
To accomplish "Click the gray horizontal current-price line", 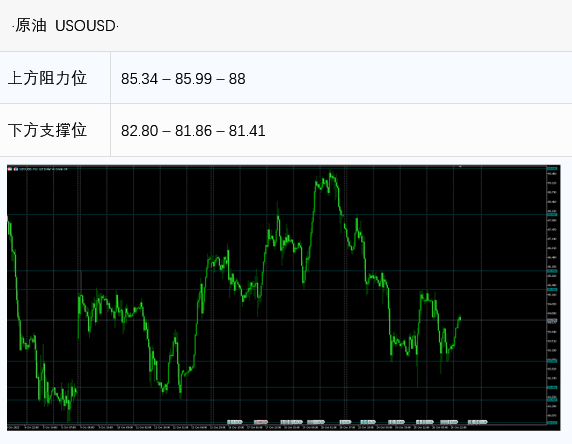I will pyautogui.click(x=277, y=320).
